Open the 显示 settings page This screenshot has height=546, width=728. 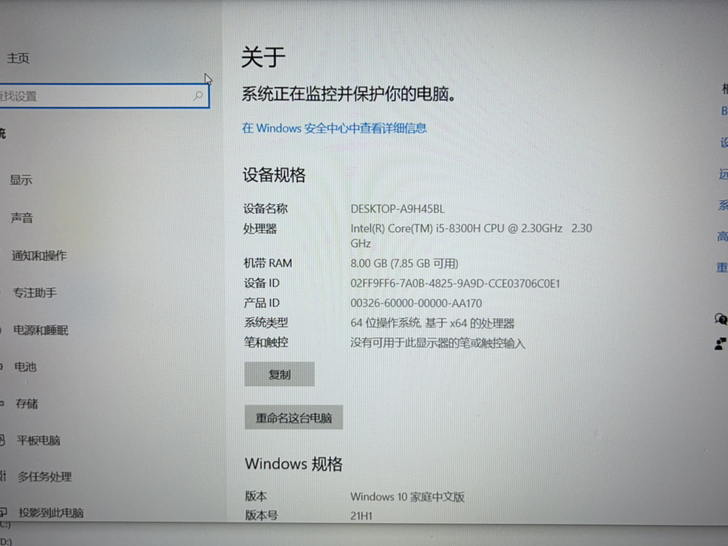point(21,180)
